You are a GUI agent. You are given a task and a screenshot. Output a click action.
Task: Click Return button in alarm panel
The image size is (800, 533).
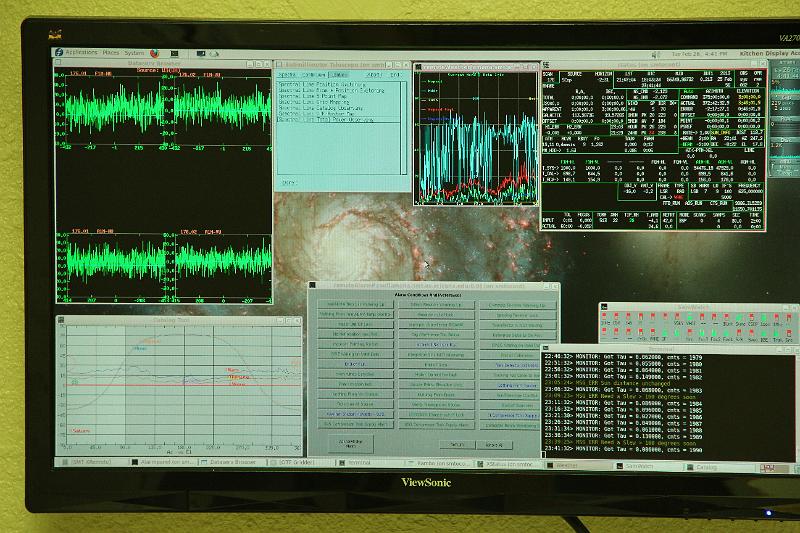457,445
